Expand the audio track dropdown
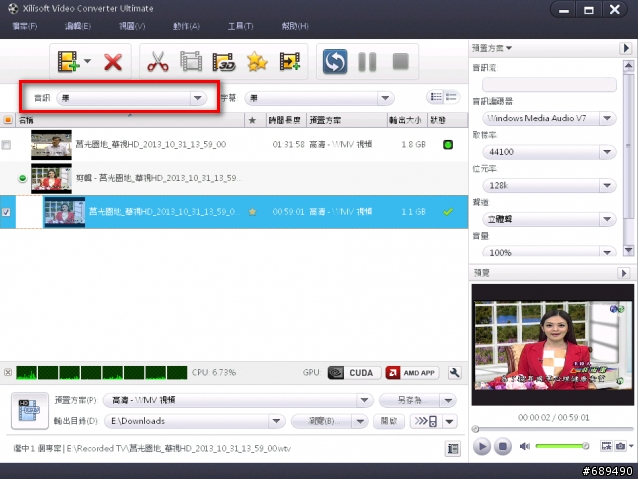Screen dimensions: 638x479 point(198,98)
